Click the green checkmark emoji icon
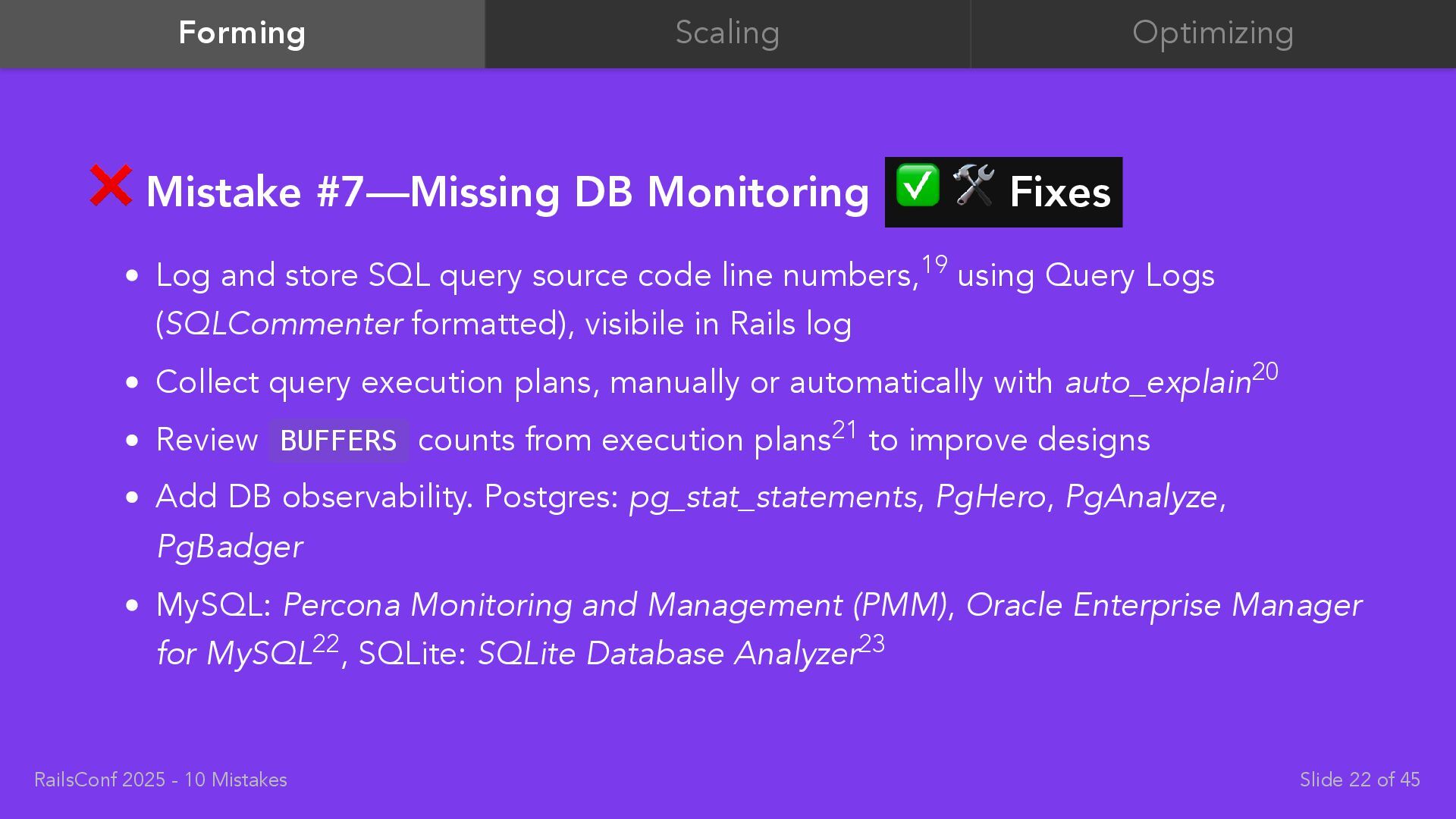The image size is (1456, 819). (918, 185)
